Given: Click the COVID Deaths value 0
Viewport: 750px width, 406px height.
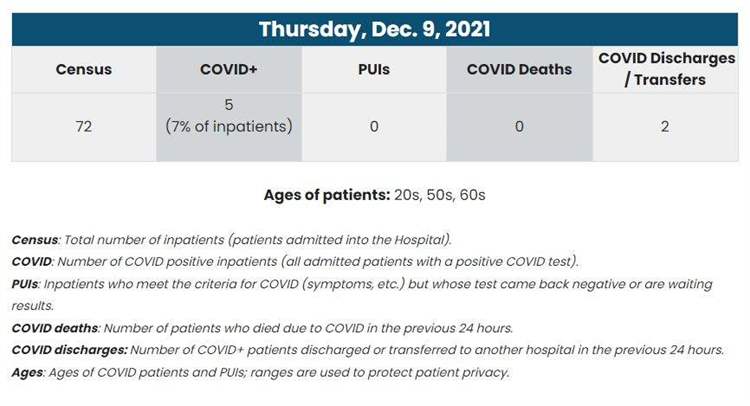Looking at the screenshot, I should click(519, 127).
